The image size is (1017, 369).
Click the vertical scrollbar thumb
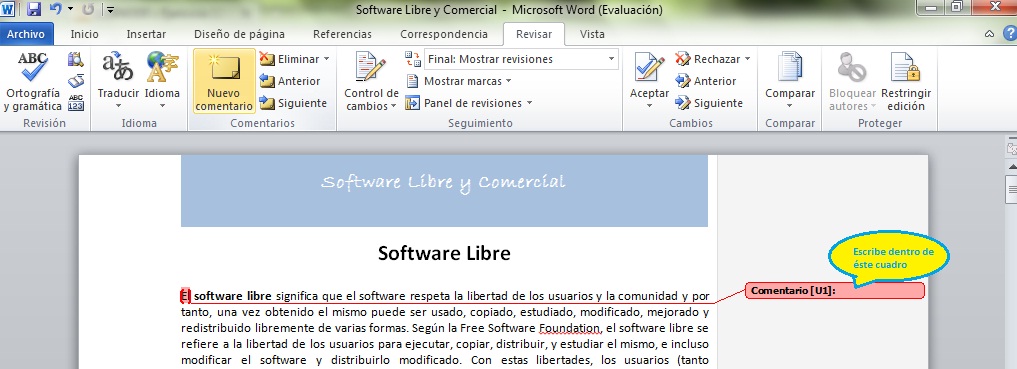click(1011, 190)
